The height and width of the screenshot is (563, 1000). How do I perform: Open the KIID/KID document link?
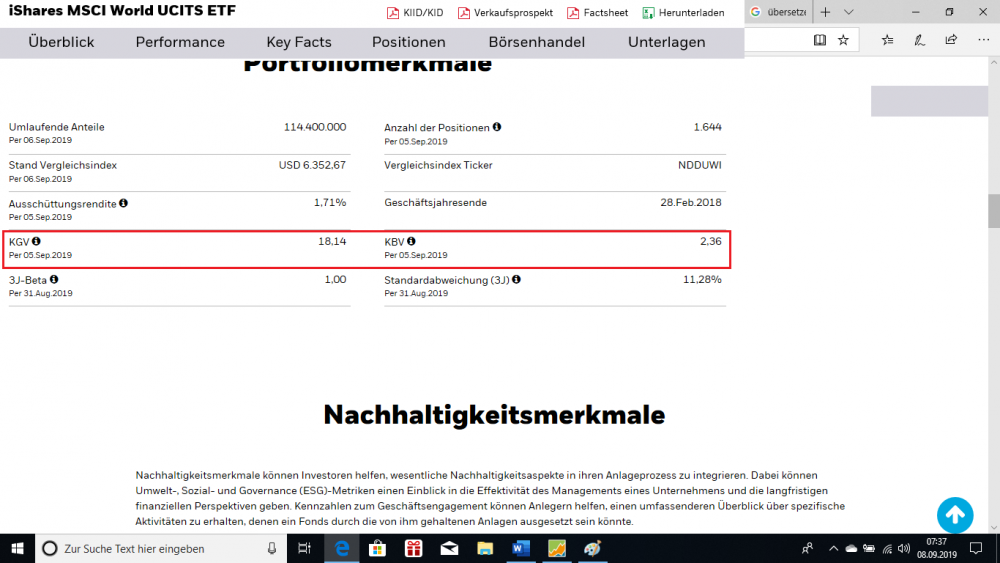[x=415, y=13]
